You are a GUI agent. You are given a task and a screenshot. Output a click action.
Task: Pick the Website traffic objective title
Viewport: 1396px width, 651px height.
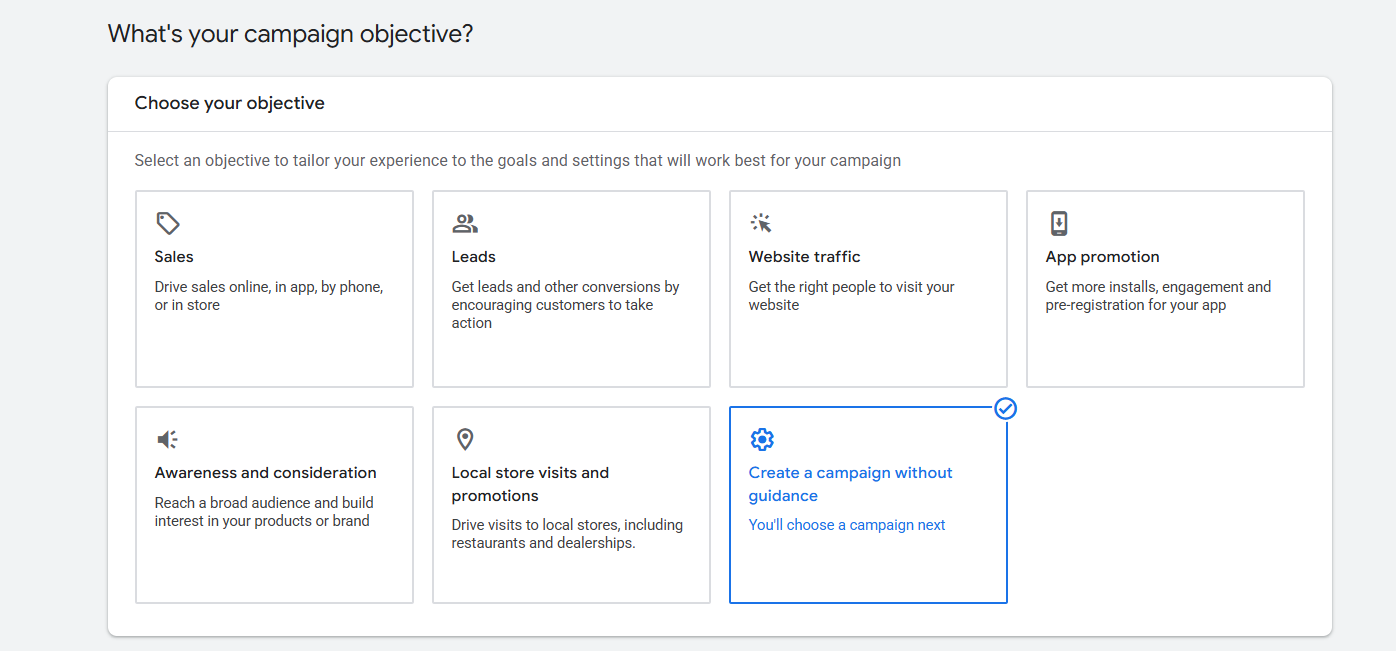click(x=804, y=257)
